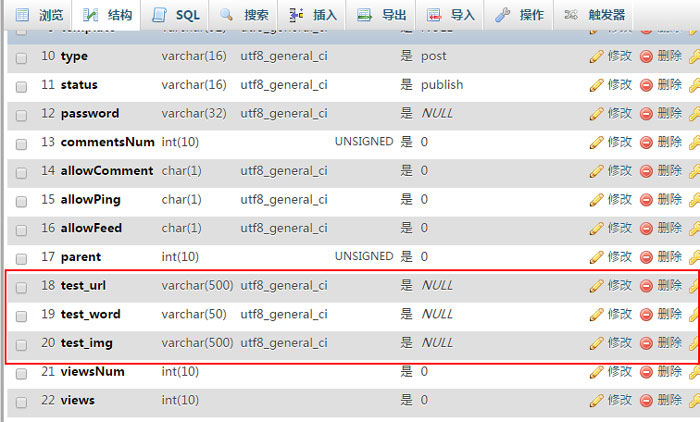Click the pencil icon in the status row
This screenshot has height=422, width=700.
(597, 85)
